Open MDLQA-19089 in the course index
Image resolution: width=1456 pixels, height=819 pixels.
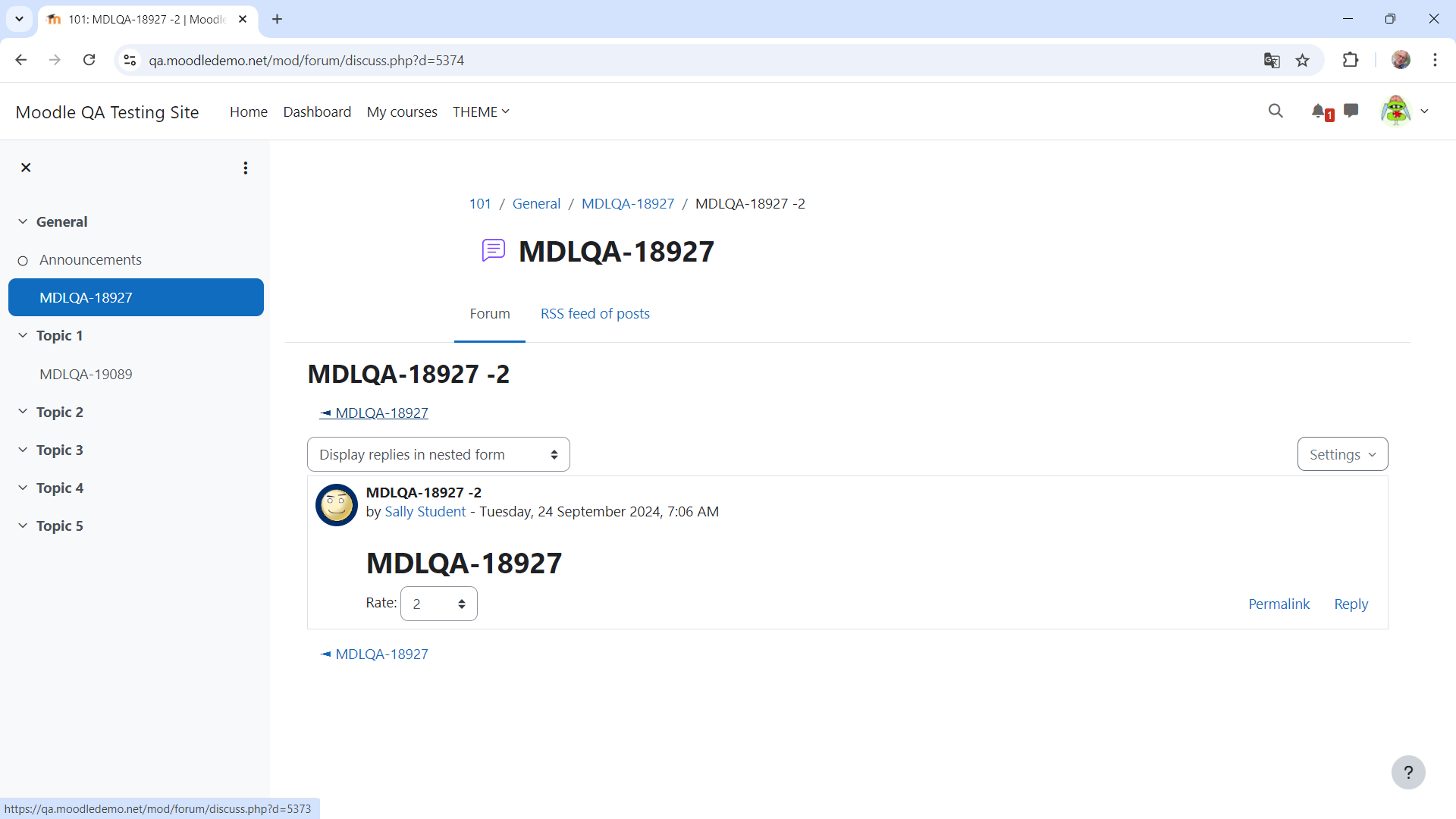pos(86,374)
